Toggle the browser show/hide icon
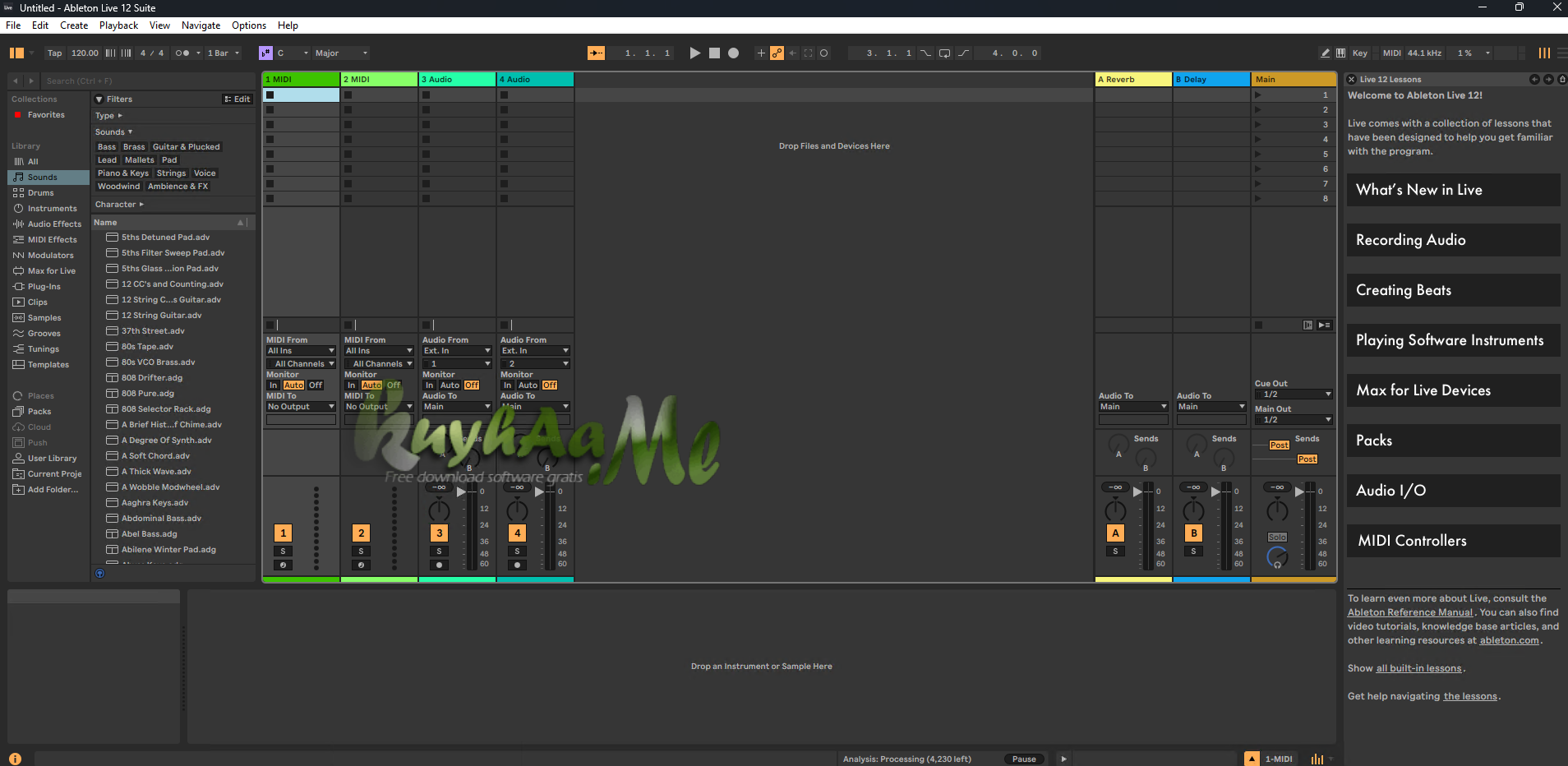Image resolution: width=1568 pixels, height=766 pixels. click(x=16, y=53)
